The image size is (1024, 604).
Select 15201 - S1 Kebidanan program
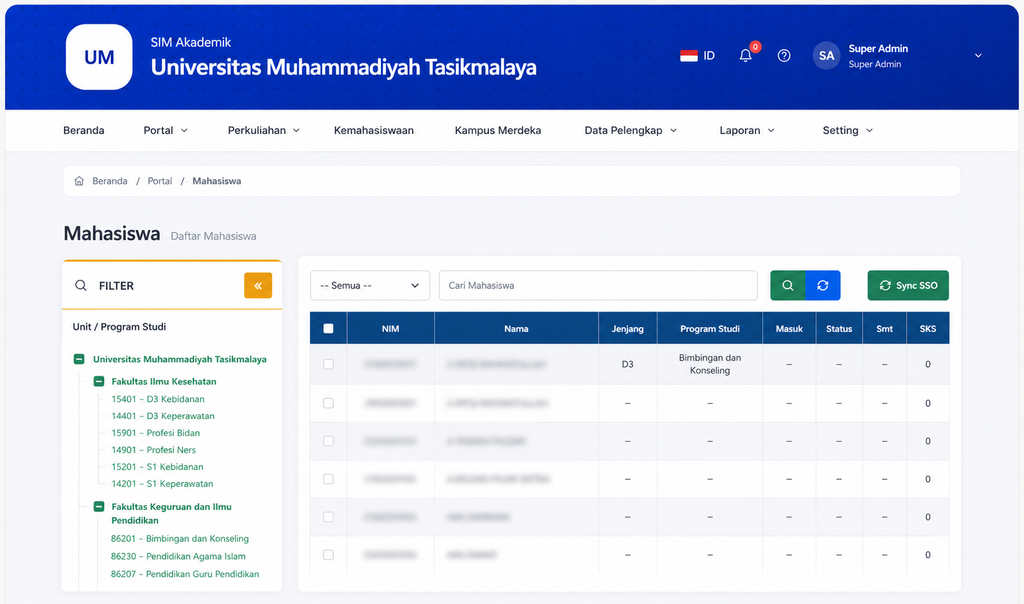pyautogui.click(x=157, y=467)
